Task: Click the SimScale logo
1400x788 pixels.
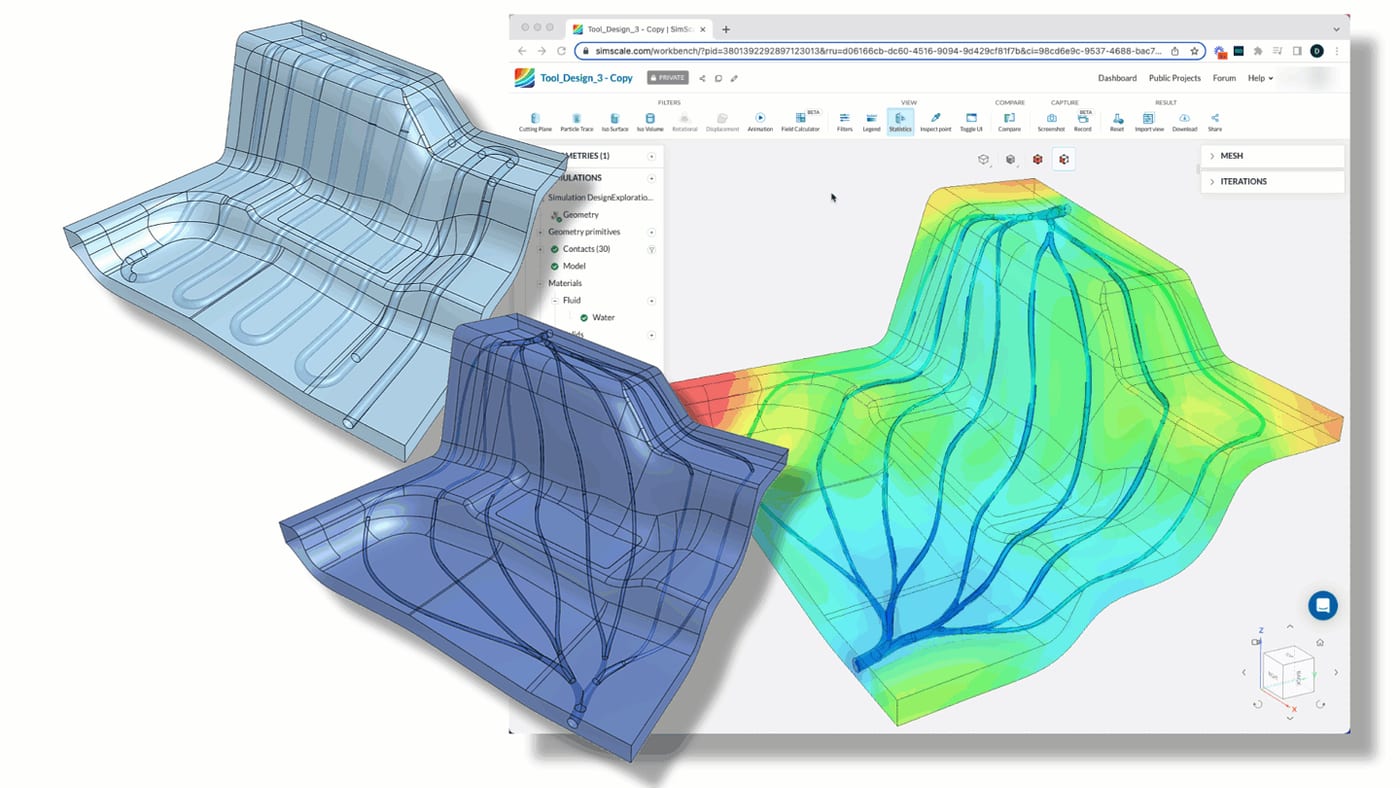Action: [524, 78]
